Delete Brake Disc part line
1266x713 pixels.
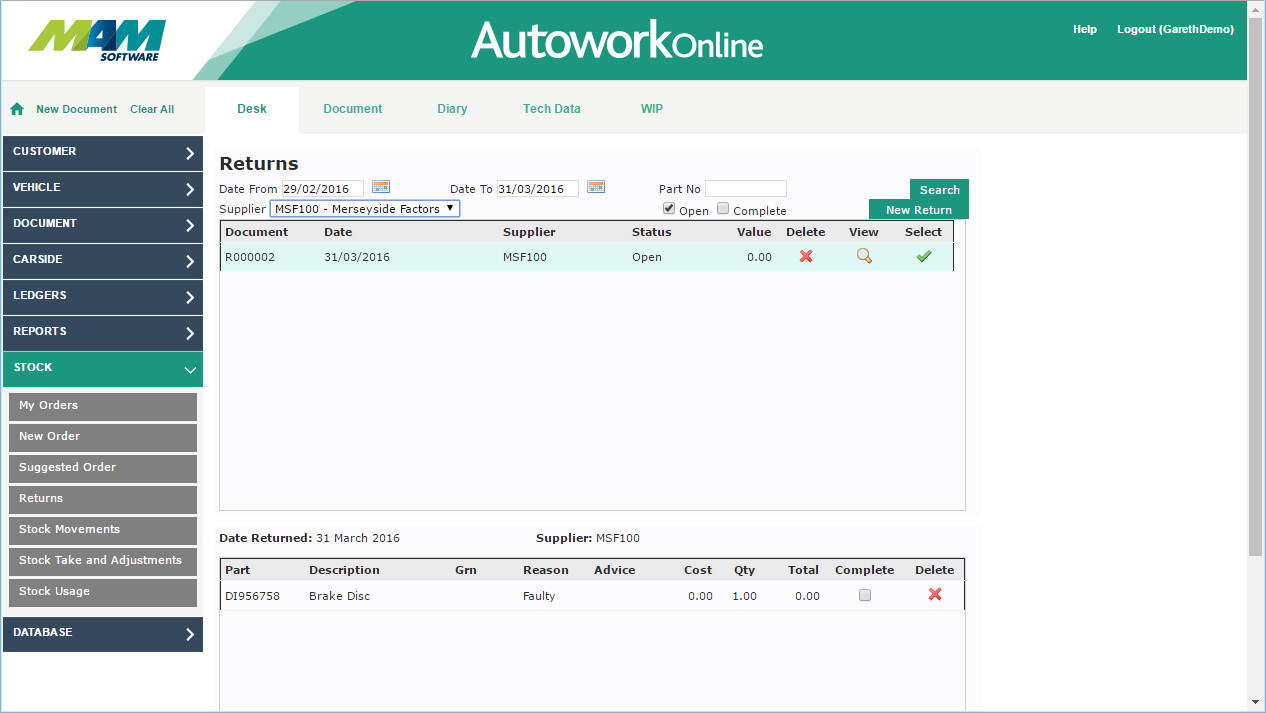935,594
